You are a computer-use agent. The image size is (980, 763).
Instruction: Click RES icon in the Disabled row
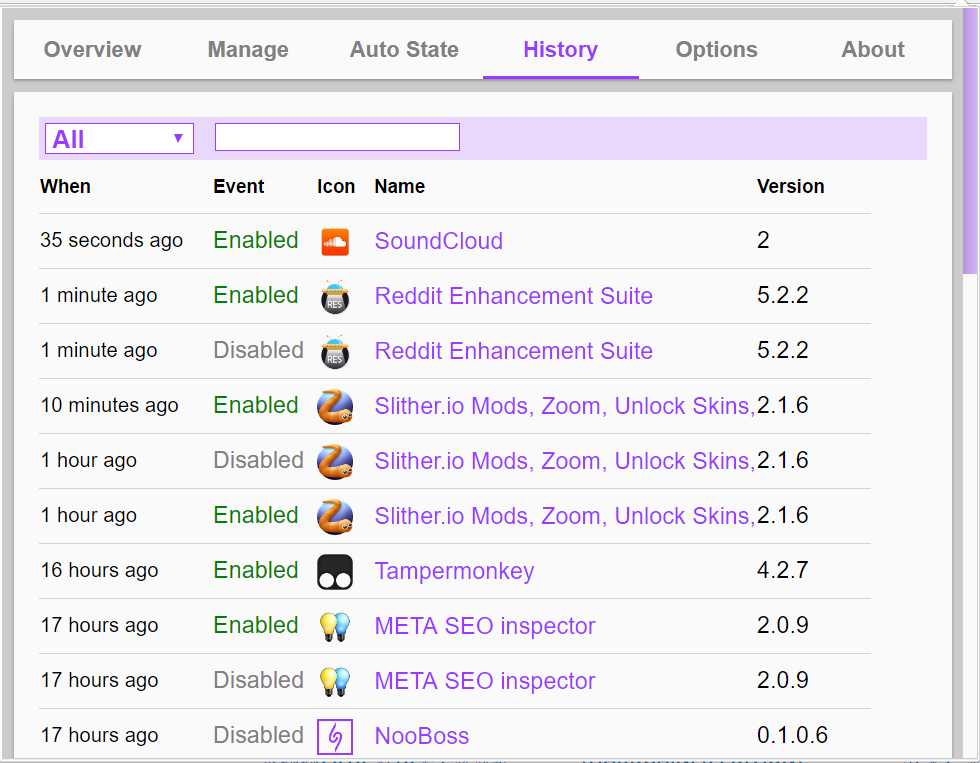[x=335, y=351]
